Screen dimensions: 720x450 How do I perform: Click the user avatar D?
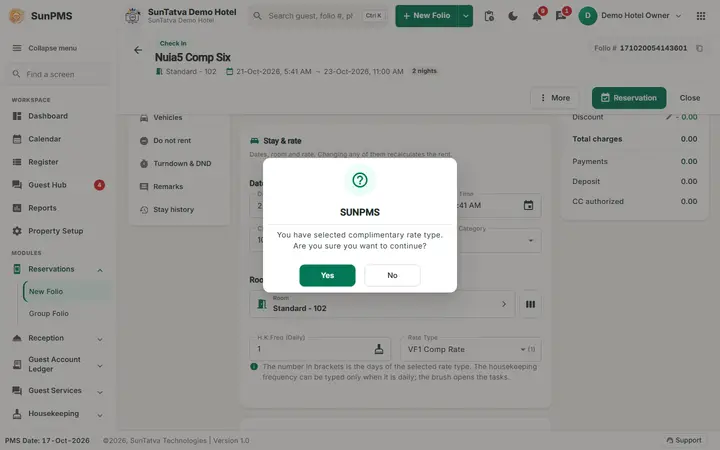[587, 16]
